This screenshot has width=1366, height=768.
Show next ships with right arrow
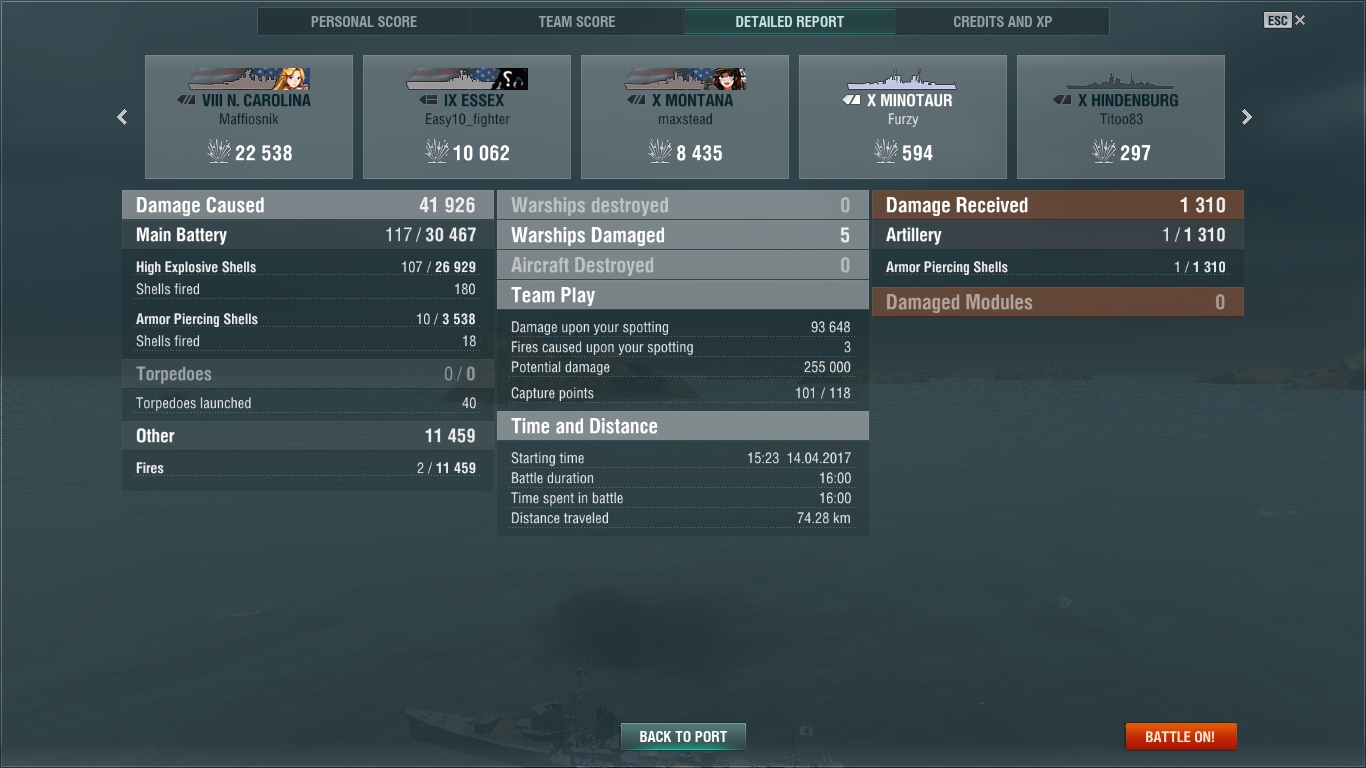pyautogui.click(x=1246, y=117)
